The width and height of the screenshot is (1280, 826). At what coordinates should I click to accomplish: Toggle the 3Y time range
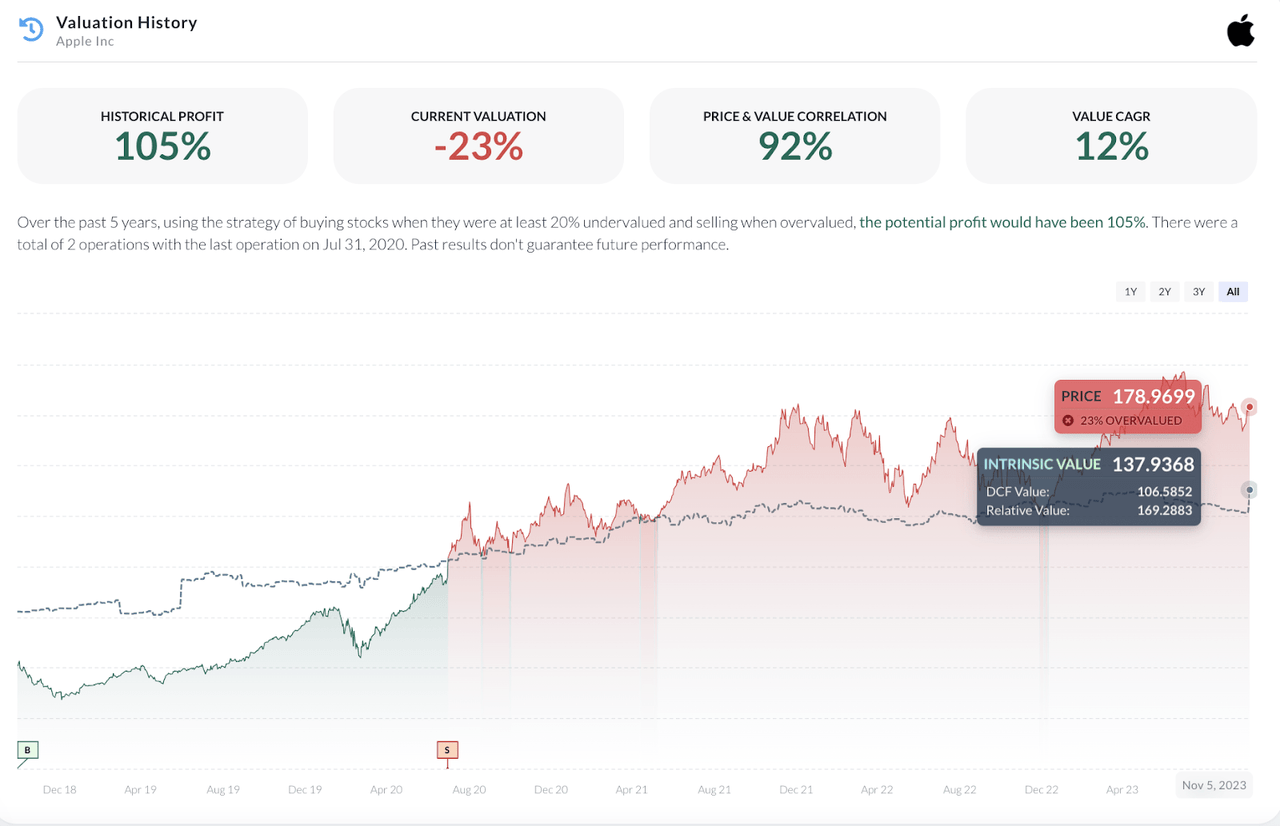[1198, 291]
